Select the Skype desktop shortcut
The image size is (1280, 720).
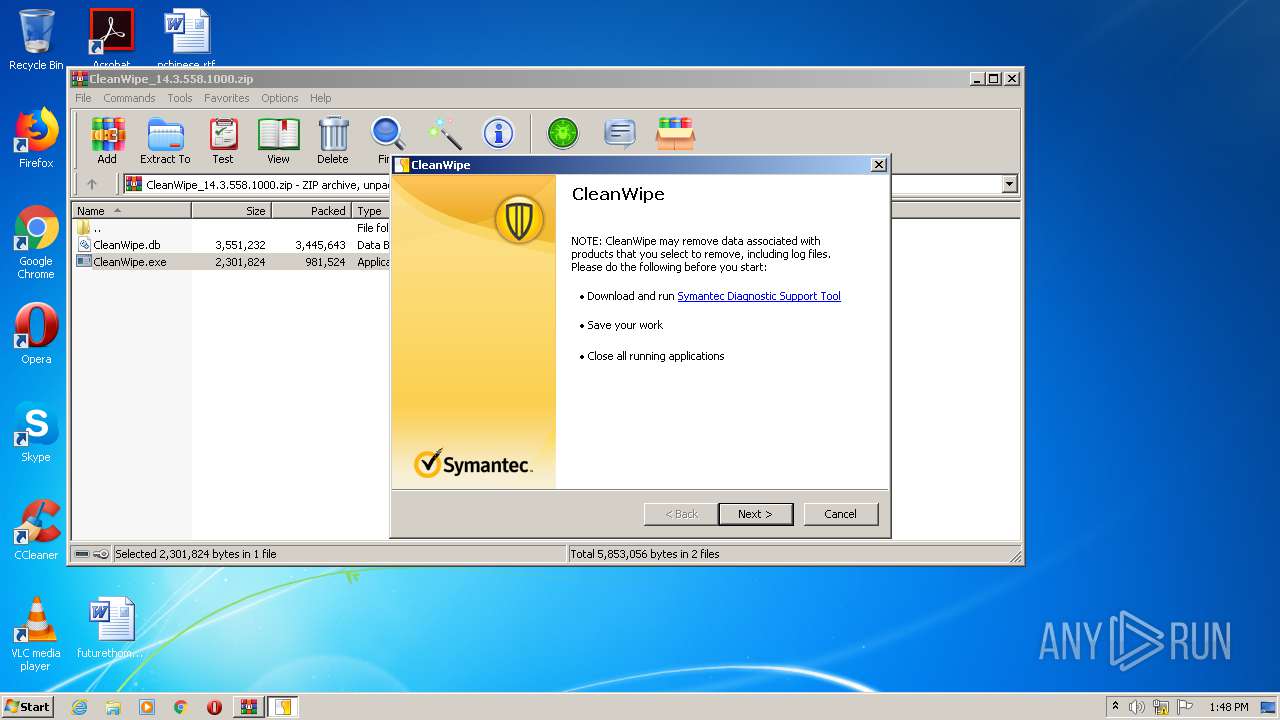coord(36,432)
